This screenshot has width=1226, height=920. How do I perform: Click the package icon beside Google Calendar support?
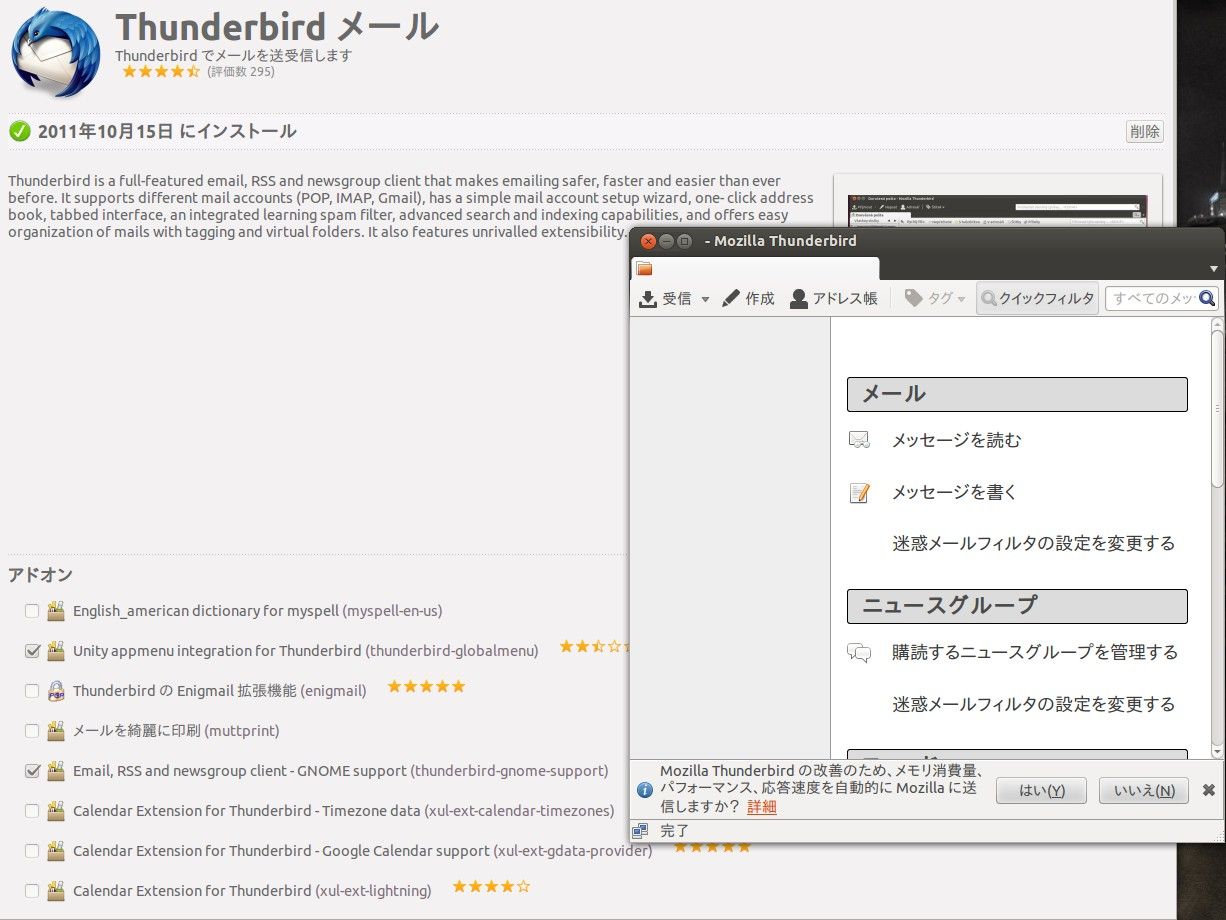pos(56,850)
